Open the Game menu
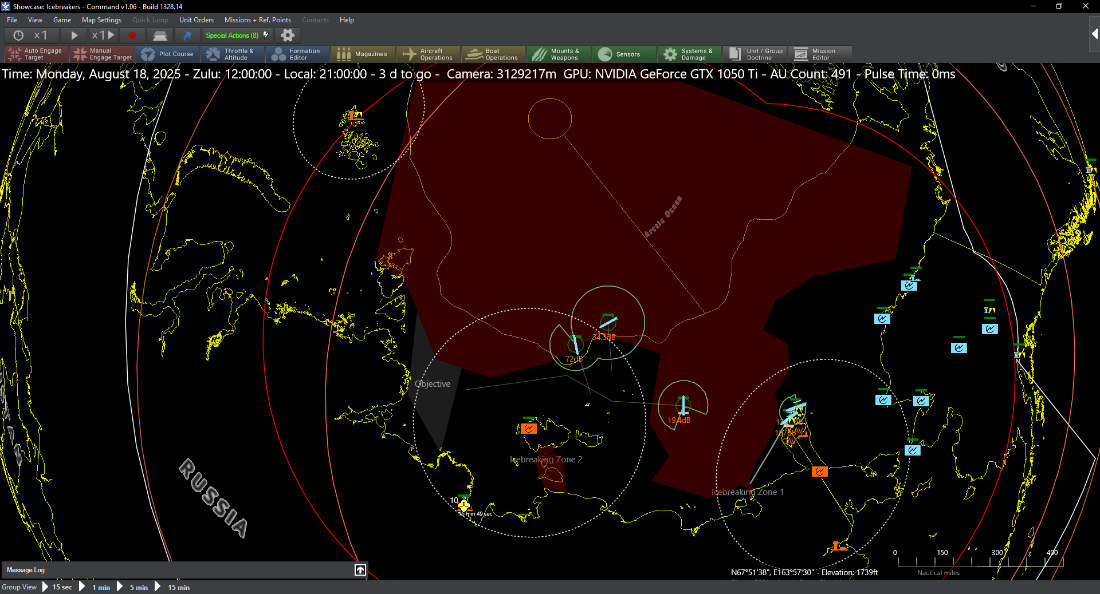The height and width of the screenshot is (594, 1100). tap(62, 20)
